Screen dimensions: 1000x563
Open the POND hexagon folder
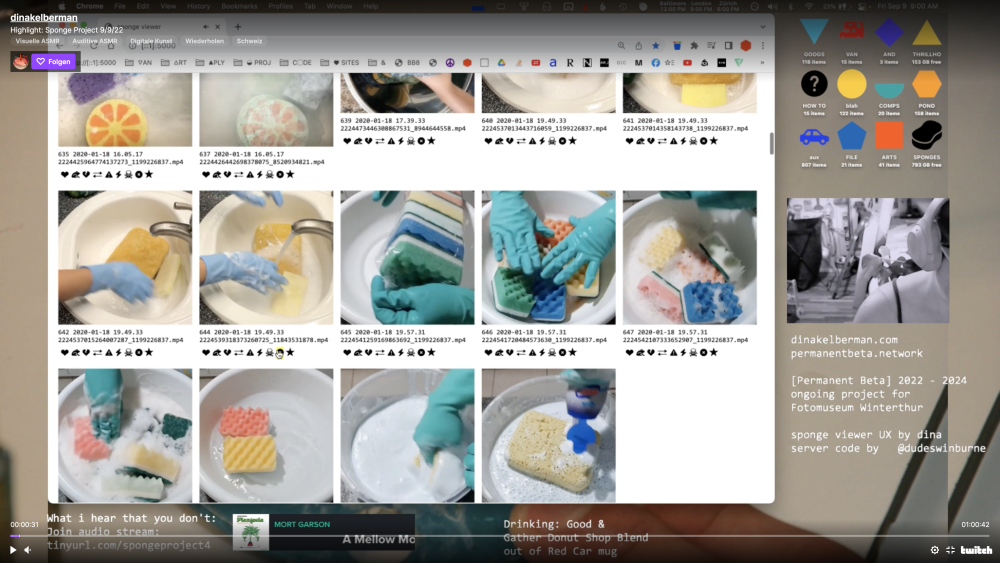[926, 84]
